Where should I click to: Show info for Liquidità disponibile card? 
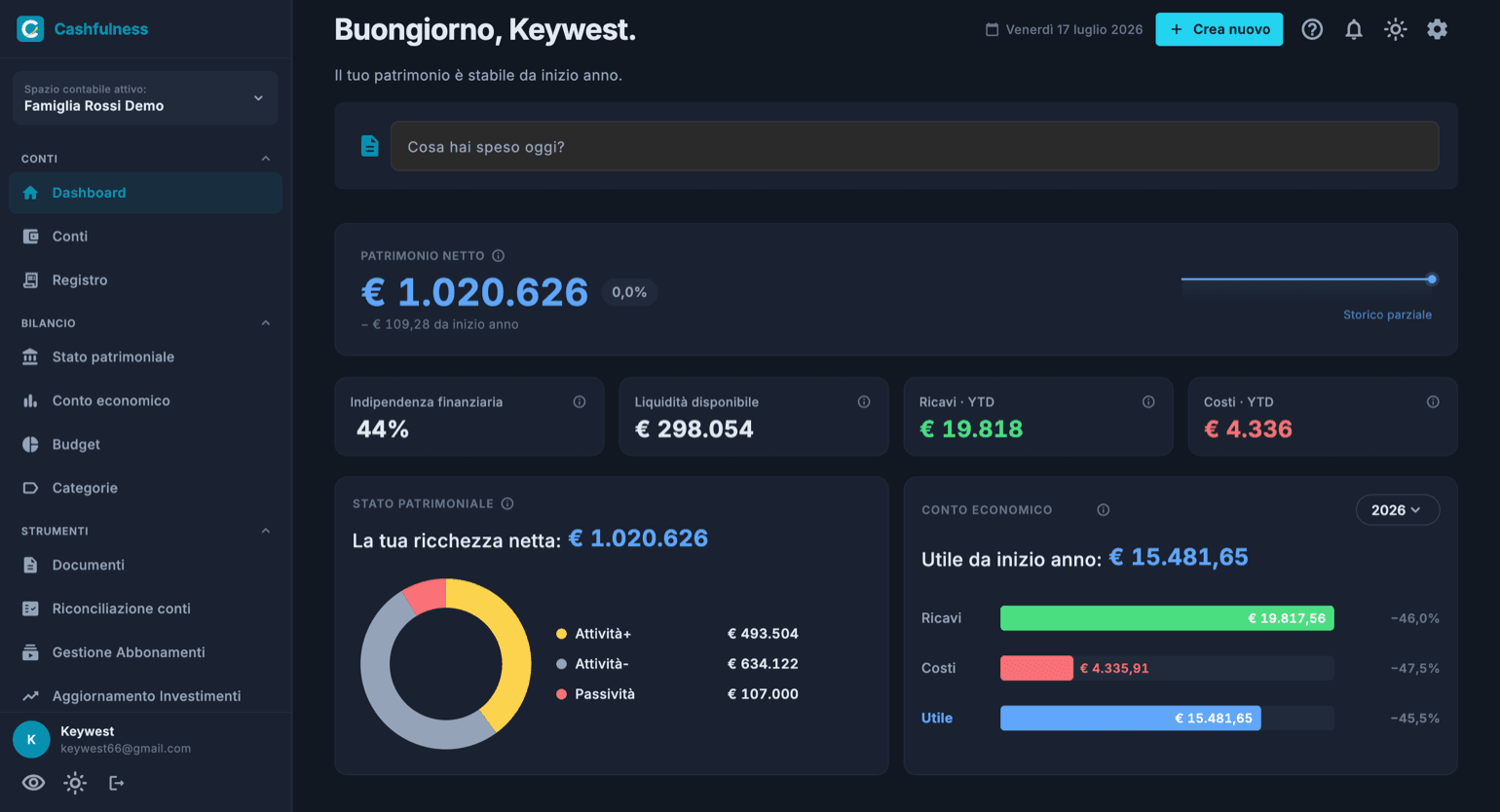pos(864,402)
